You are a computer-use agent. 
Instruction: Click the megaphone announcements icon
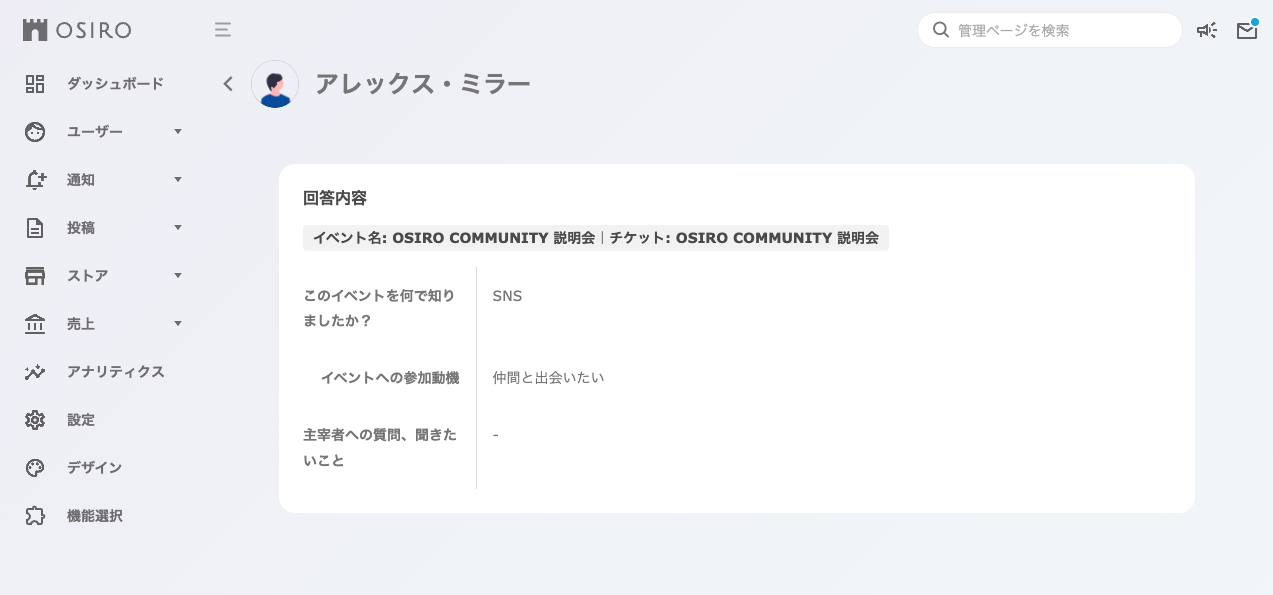pos(1207,30)
